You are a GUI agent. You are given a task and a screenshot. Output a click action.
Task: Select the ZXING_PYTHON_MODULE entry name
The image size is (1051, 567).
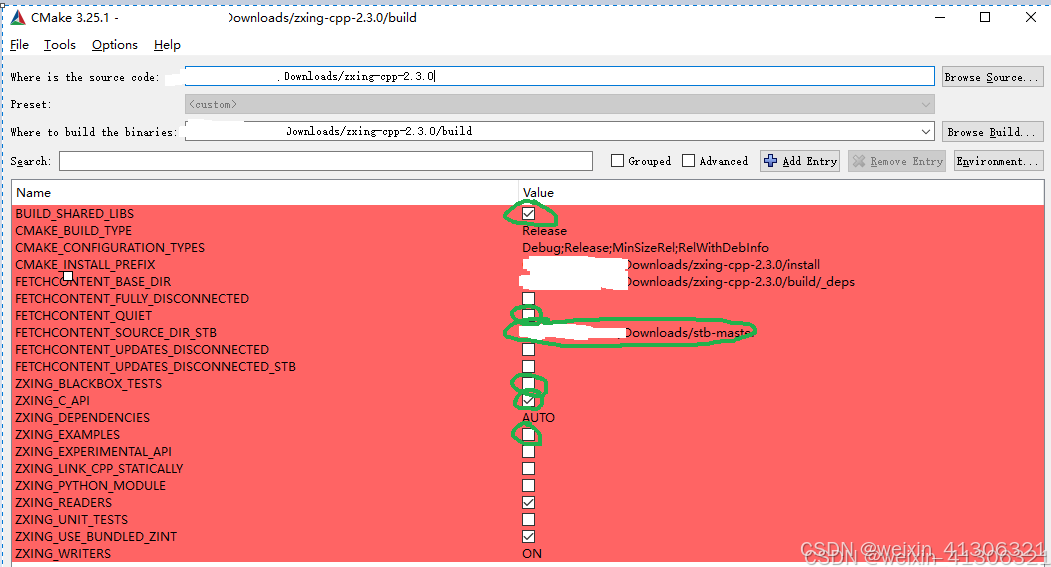pyautogui.click(x=90, y=485)
